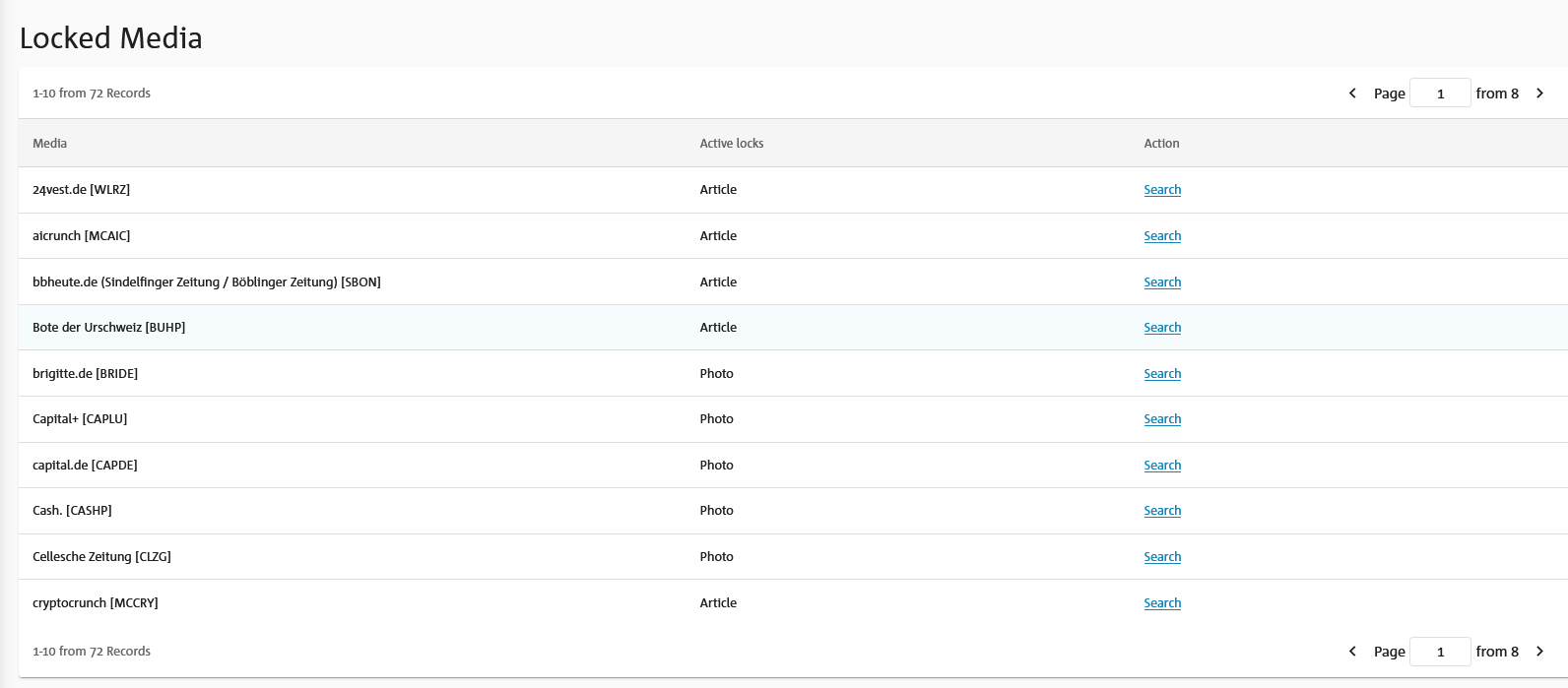Select Cellesche Zeitung [CLZG] media name

click(101, 557)
